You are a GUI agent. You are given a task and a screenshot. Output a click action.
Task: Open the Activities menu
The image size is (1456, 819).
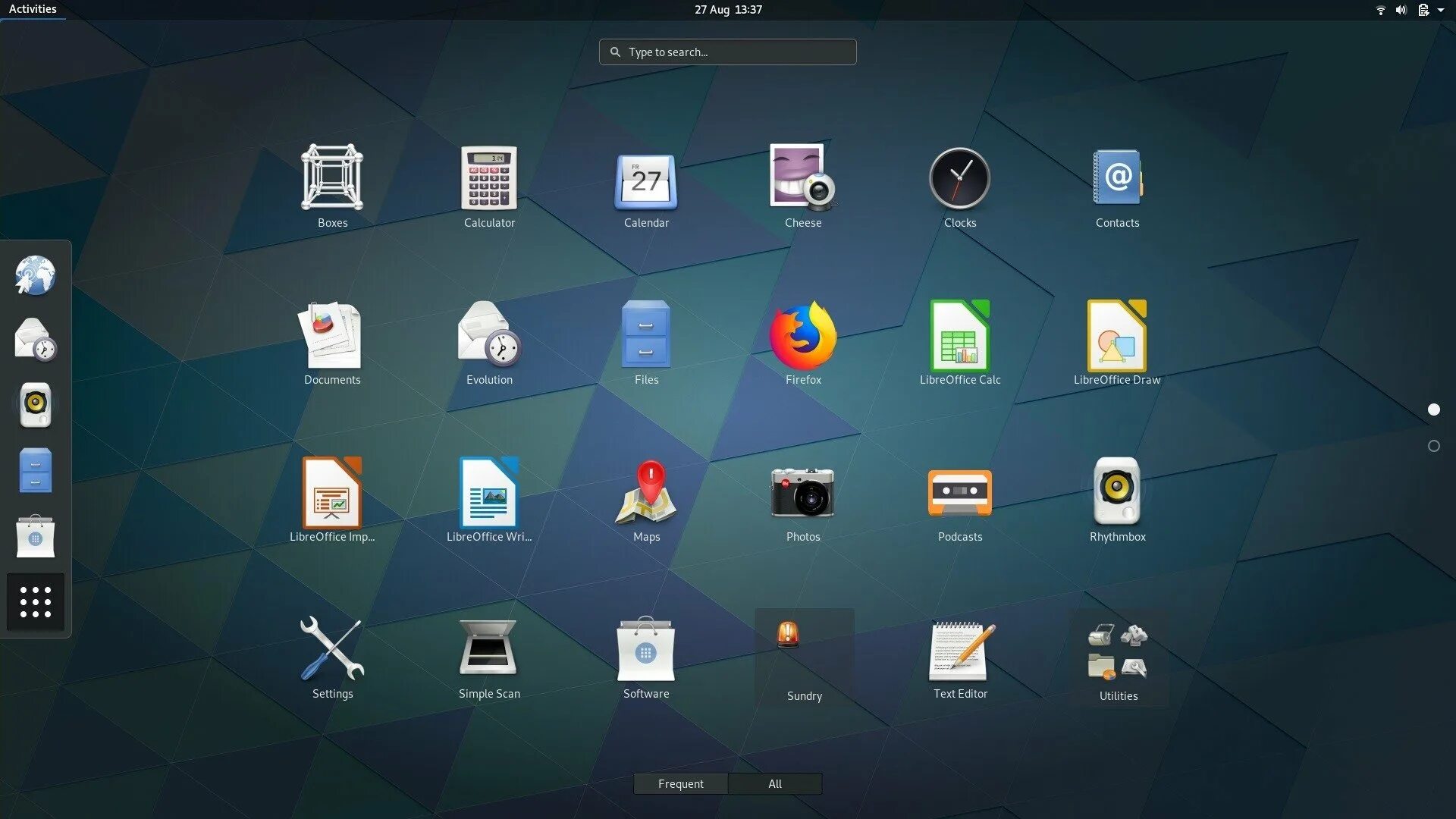pyautogui.click(x=33, y=9)
